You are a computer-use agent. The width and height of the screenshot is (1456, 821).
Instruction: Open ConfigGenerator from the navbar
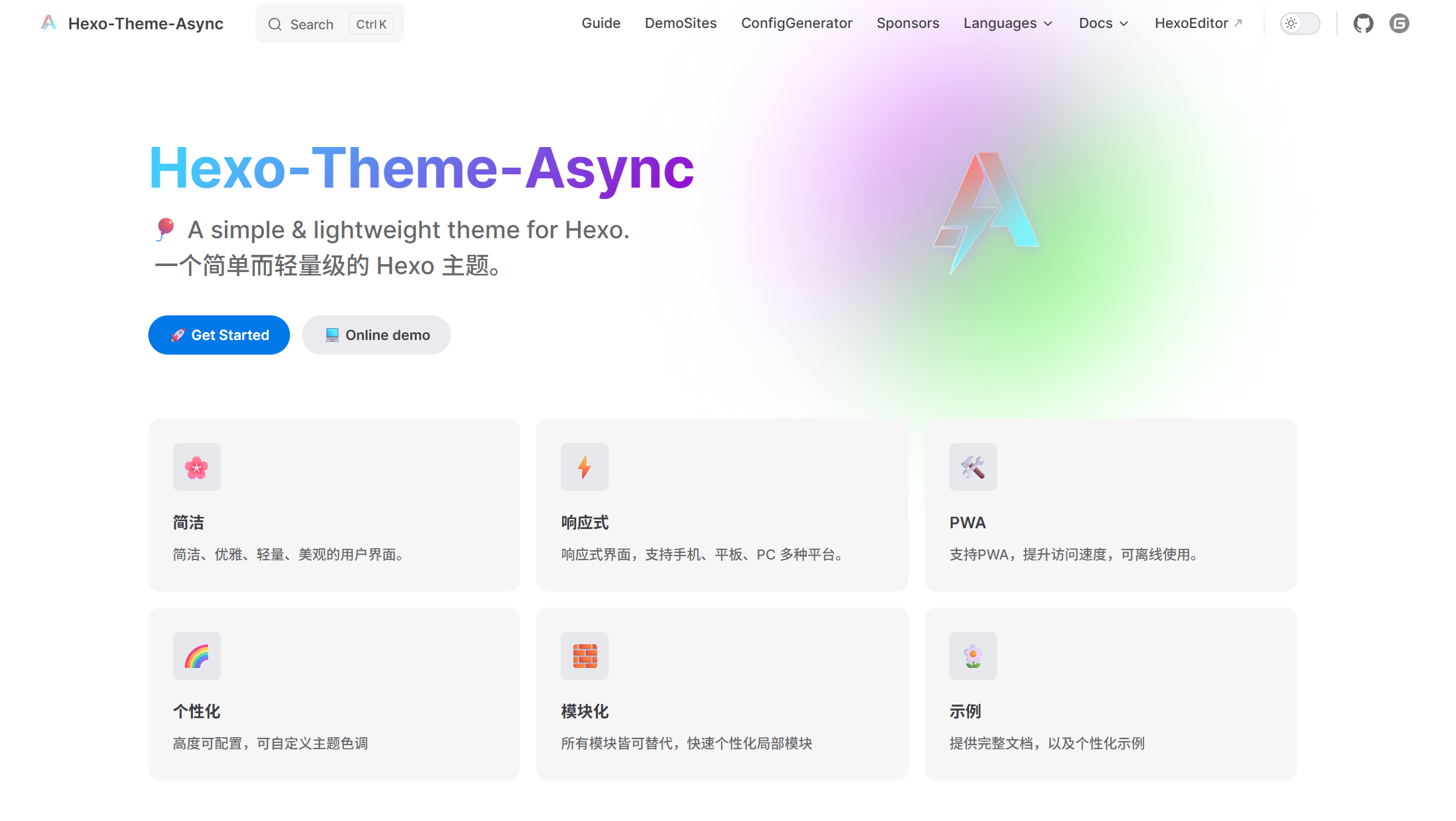(796, 23)
